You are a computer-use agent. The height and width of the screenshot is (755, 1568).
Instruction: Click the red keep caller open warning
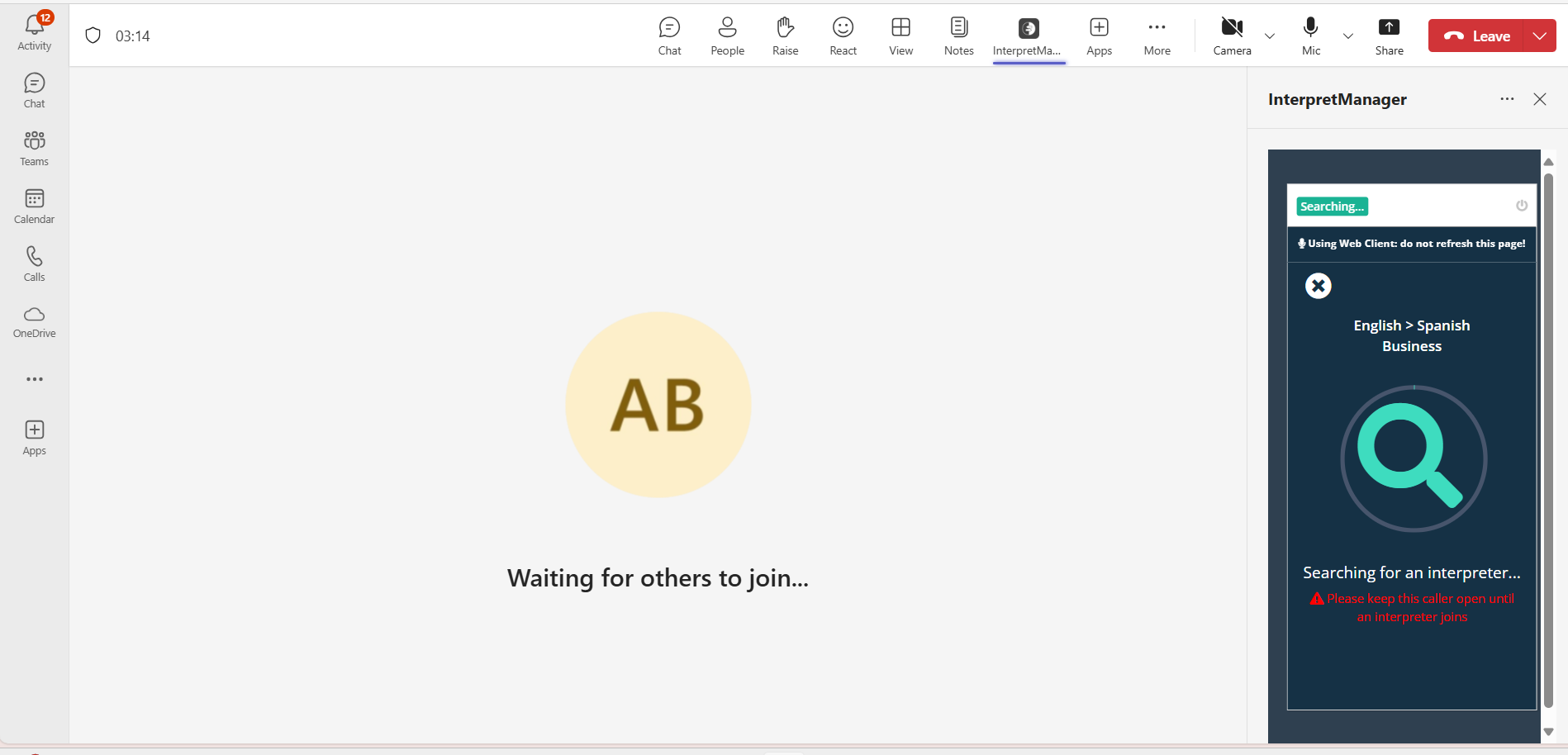click(x=1412, y=607)
